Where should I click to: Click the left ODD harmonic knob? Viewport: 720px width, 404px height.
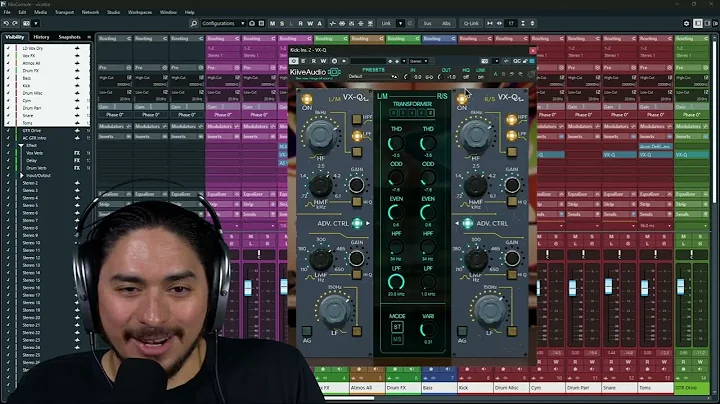(x=395, y=178)
